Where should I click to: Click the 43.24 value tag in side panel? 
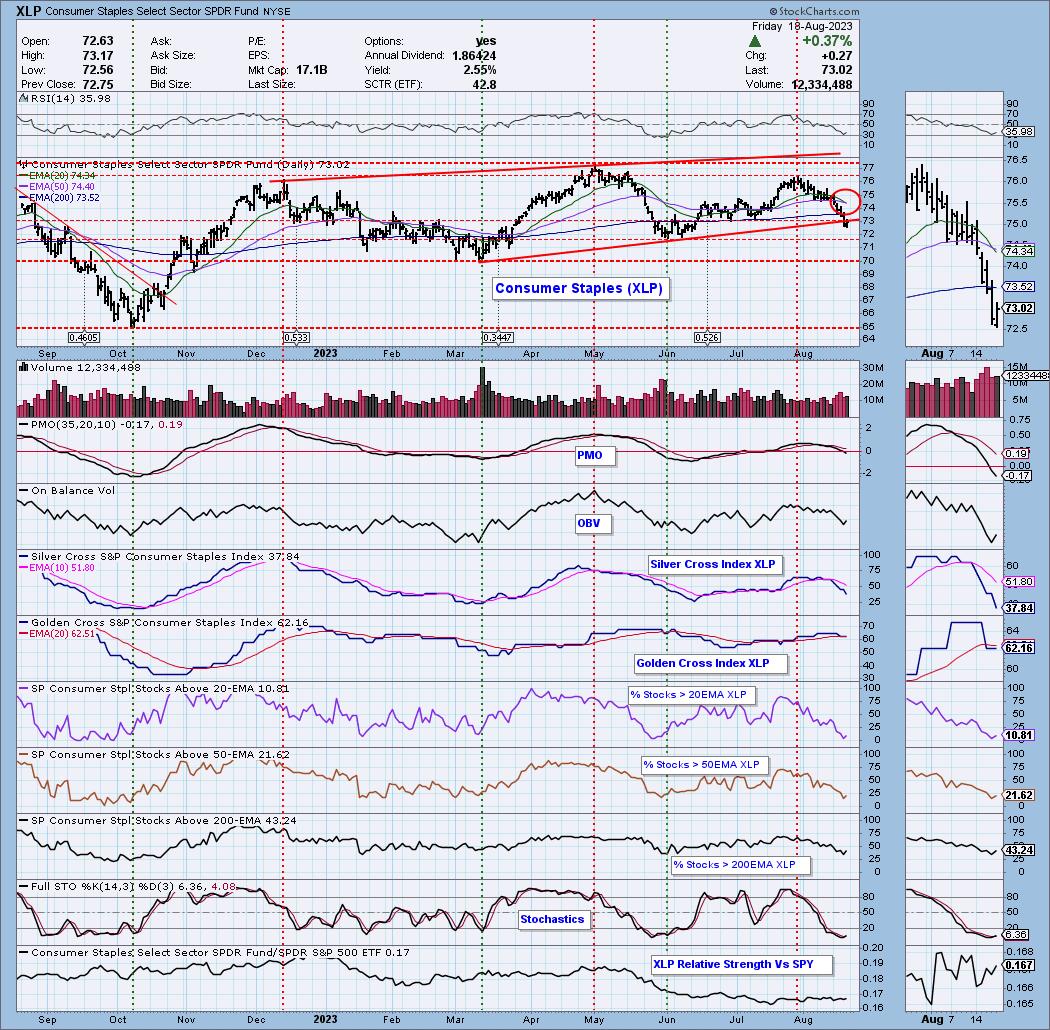1019,850
